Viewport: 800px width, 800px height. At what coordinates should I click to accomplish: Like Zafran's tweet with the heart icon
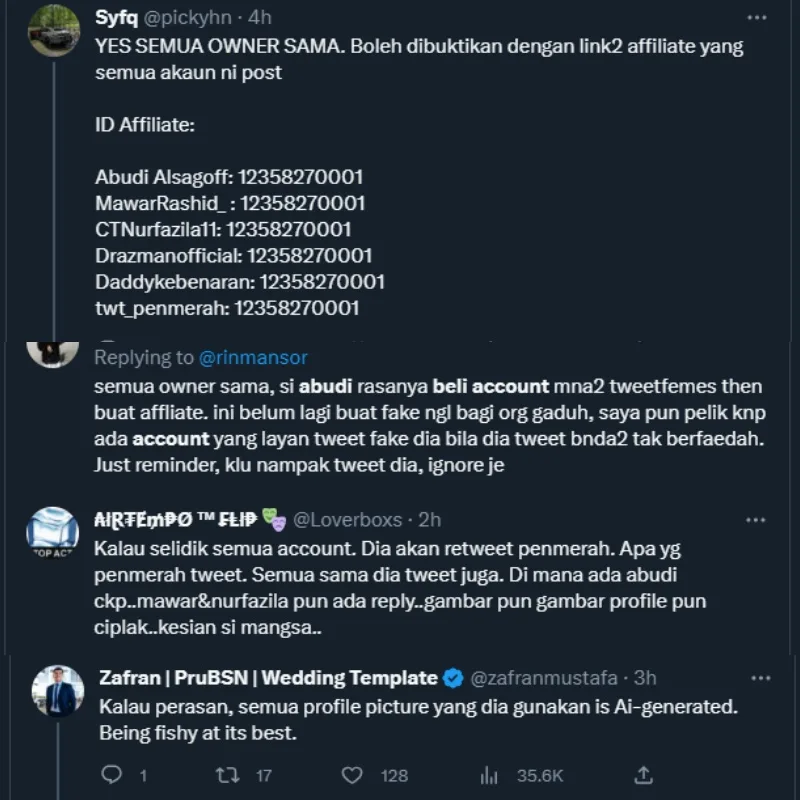point(352,775)
